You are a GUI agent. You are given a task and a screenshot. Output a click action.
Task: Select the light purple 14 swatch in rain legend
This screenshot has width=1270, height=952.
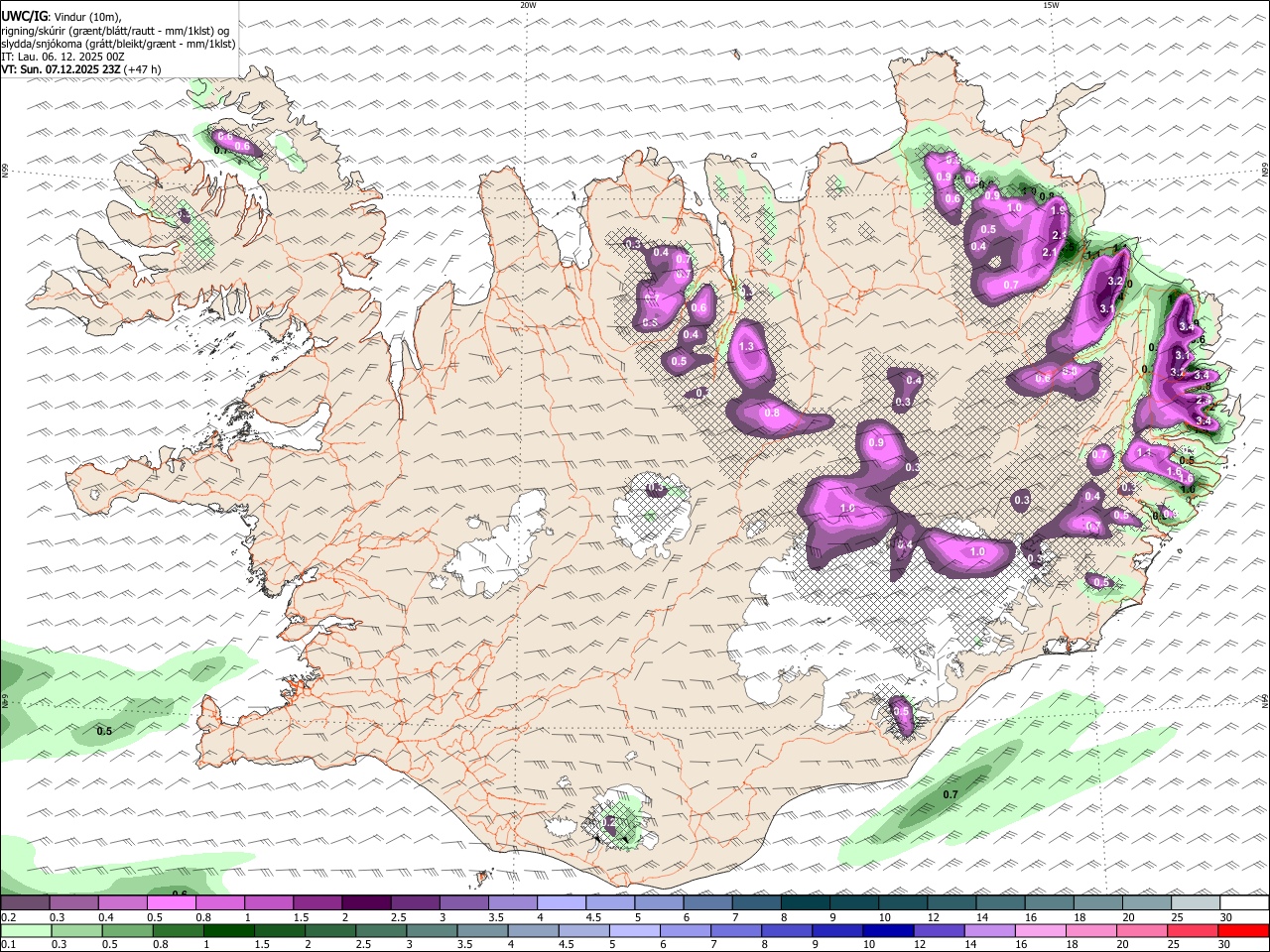pyautogui.click(x=989, y=930)
